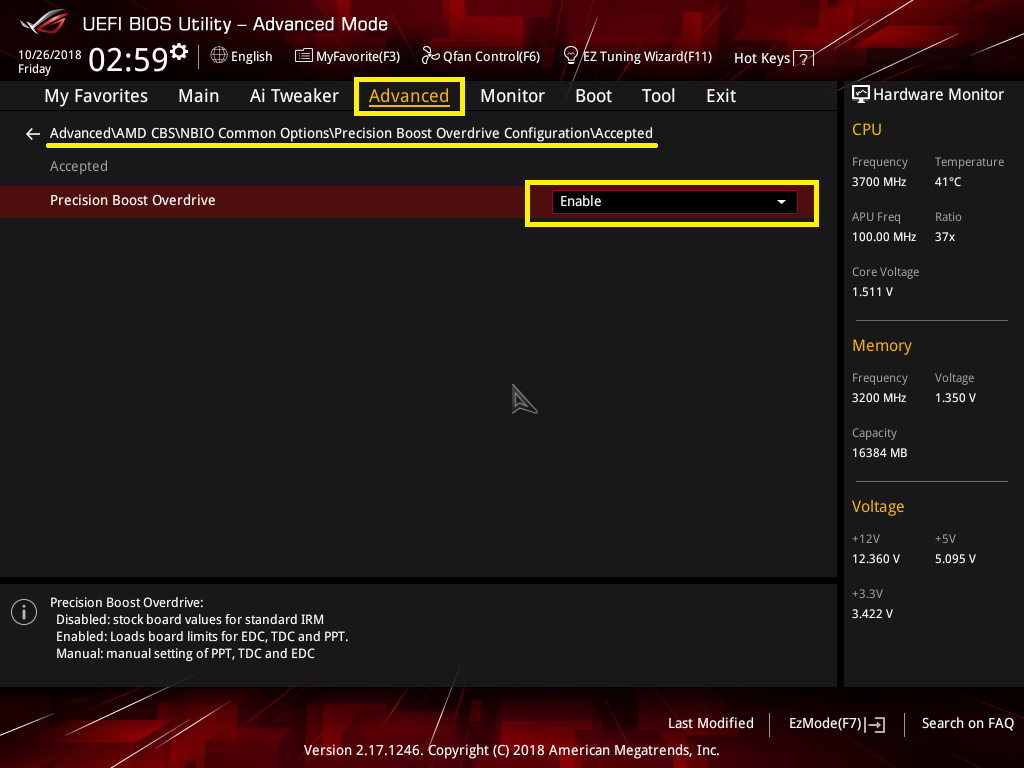1024x768 pixels.
Task: Open the Ai Tweaker tab
Action: tap(294, 96)
